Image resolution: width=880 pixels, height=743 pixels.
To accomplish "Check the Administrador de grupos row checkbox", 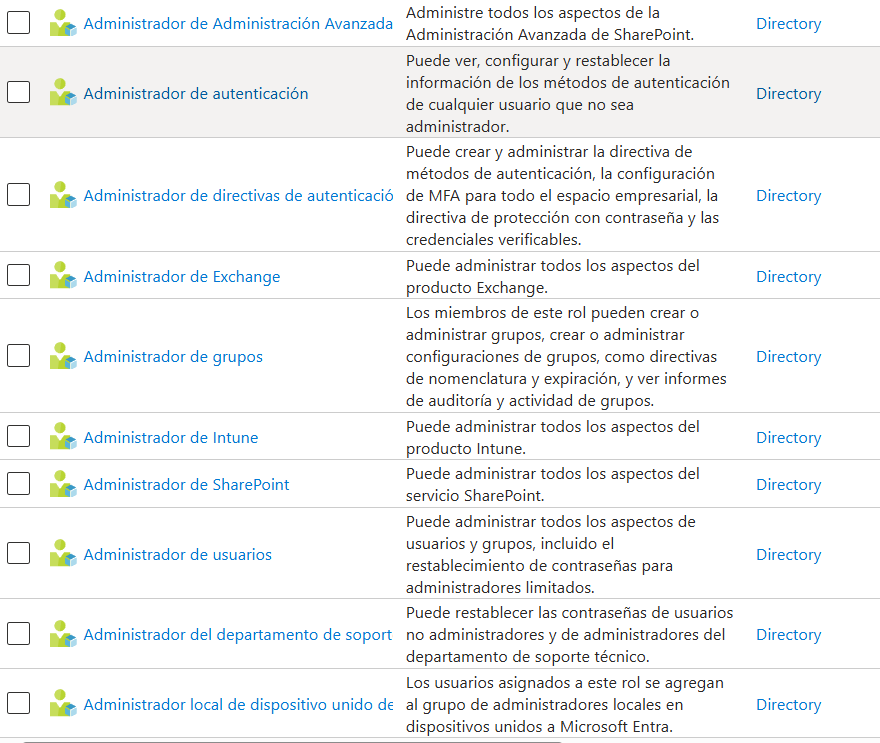I will click(x=18, y=356).
